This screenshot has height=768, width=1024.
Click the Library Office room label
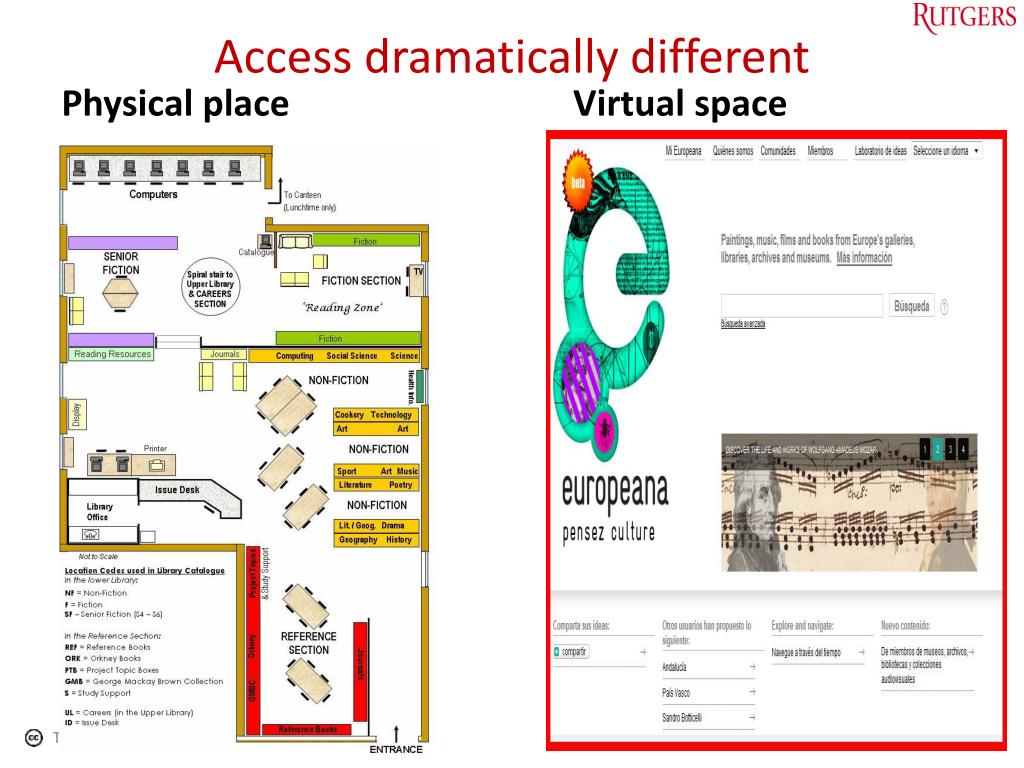coord(99,512)
